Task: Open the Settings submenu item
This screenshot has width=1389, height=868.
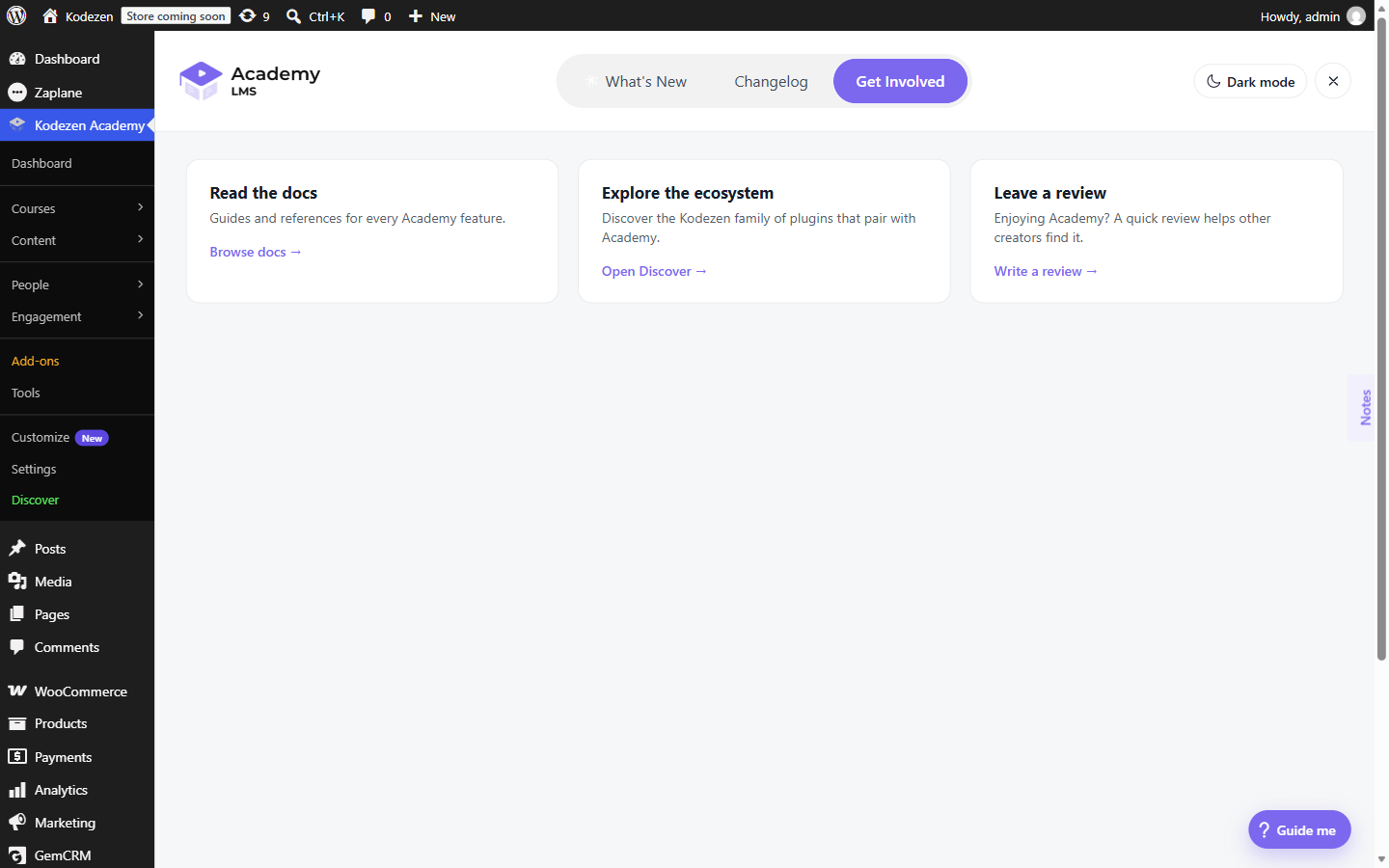Action: click(34, 469)
